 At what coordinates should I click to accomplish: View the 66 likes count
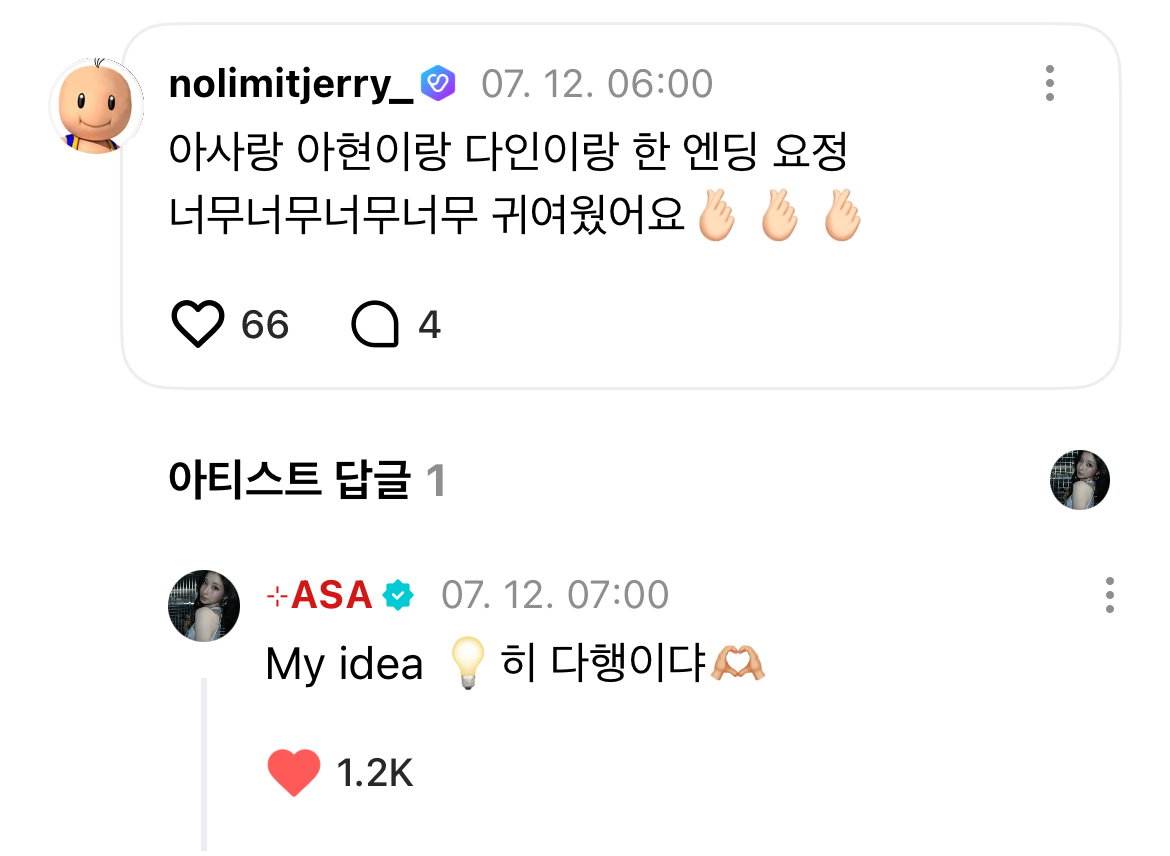264,325
